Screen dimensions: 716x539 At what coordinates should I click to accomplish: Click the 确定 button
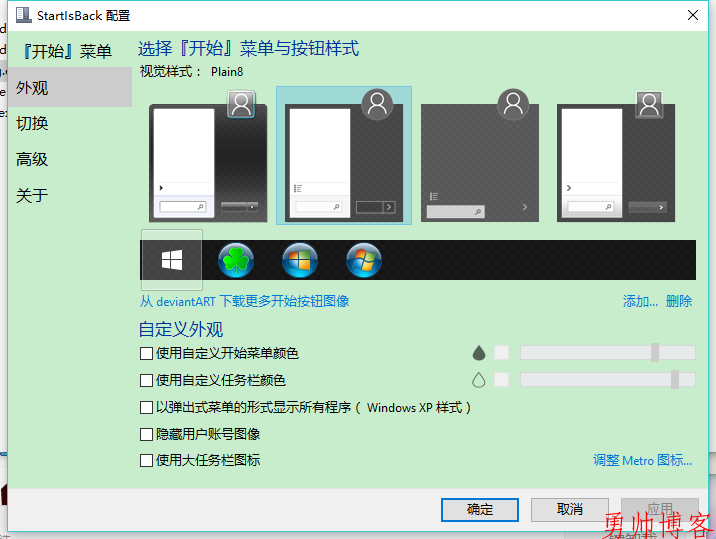click(479, 509)
